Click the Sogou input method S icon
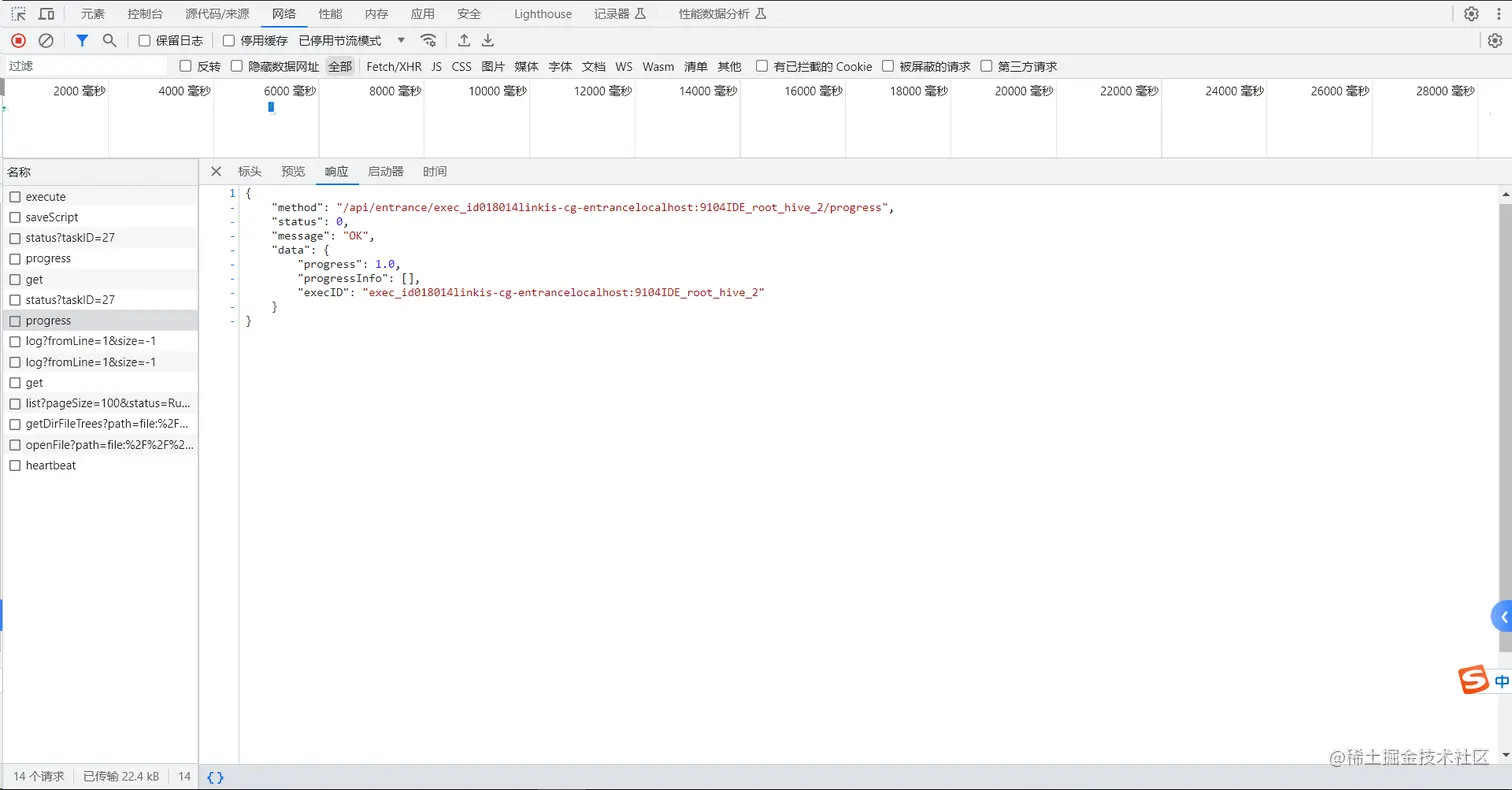The width and height of the screenshot is (1512, 790). click(x=1474, y=680)
